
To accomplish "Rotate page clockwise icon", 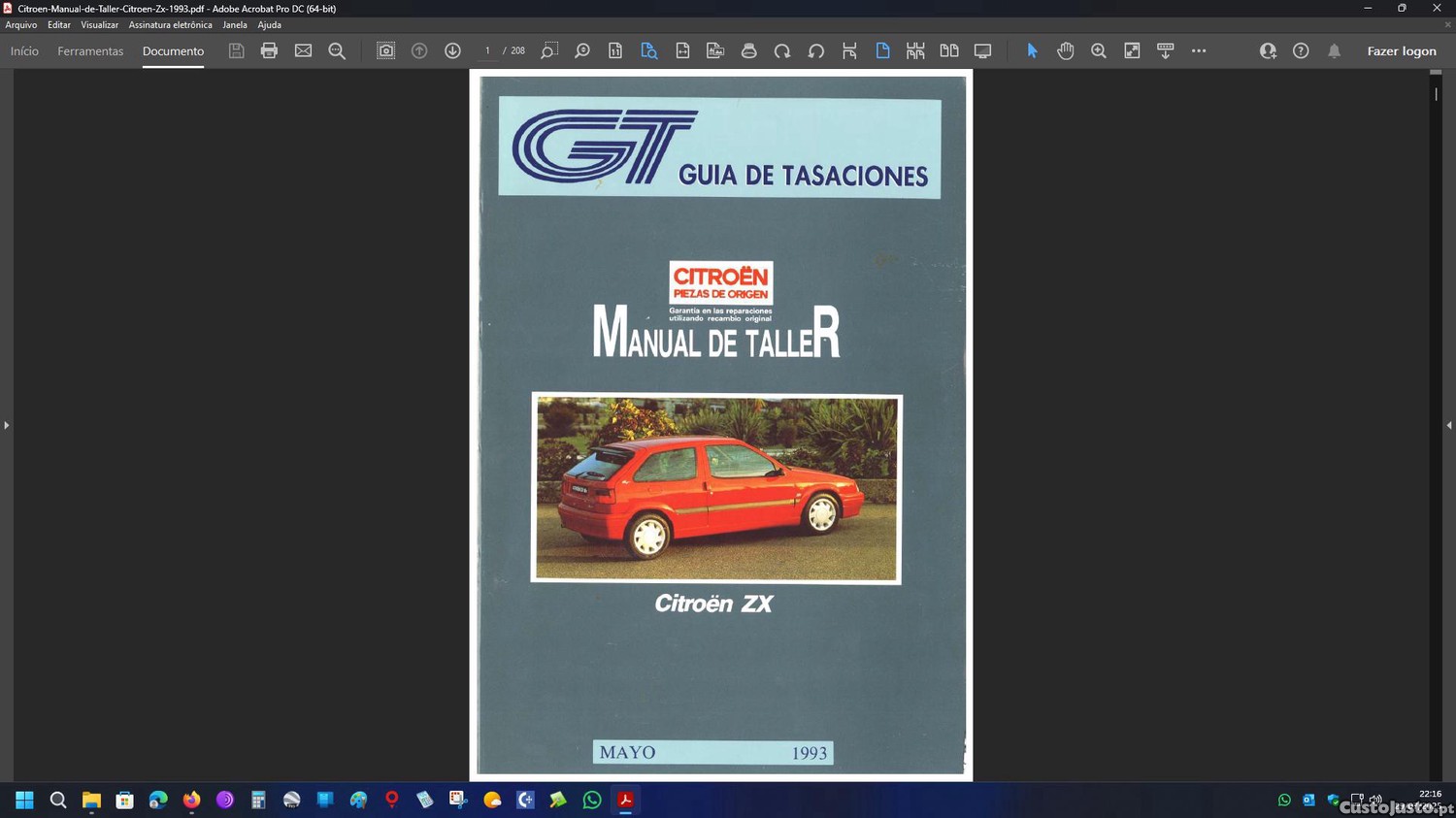I will pos(782,50).
